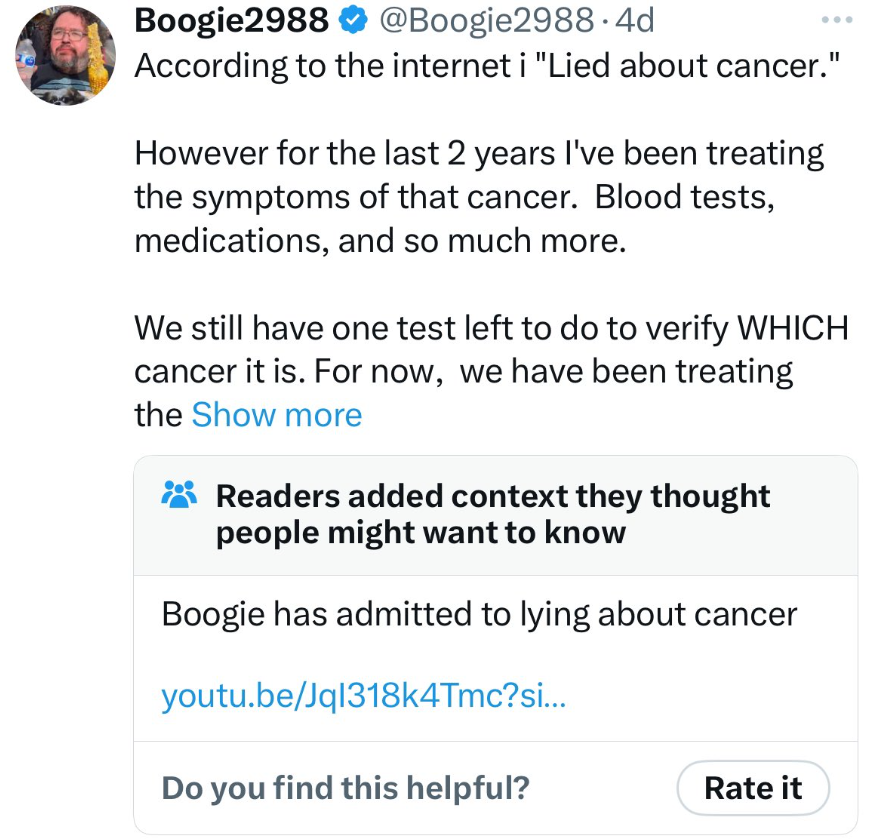Click the line 'medications, and so much more.'
The width and height of the screenshot is (875, 839).
click(379, 241)
